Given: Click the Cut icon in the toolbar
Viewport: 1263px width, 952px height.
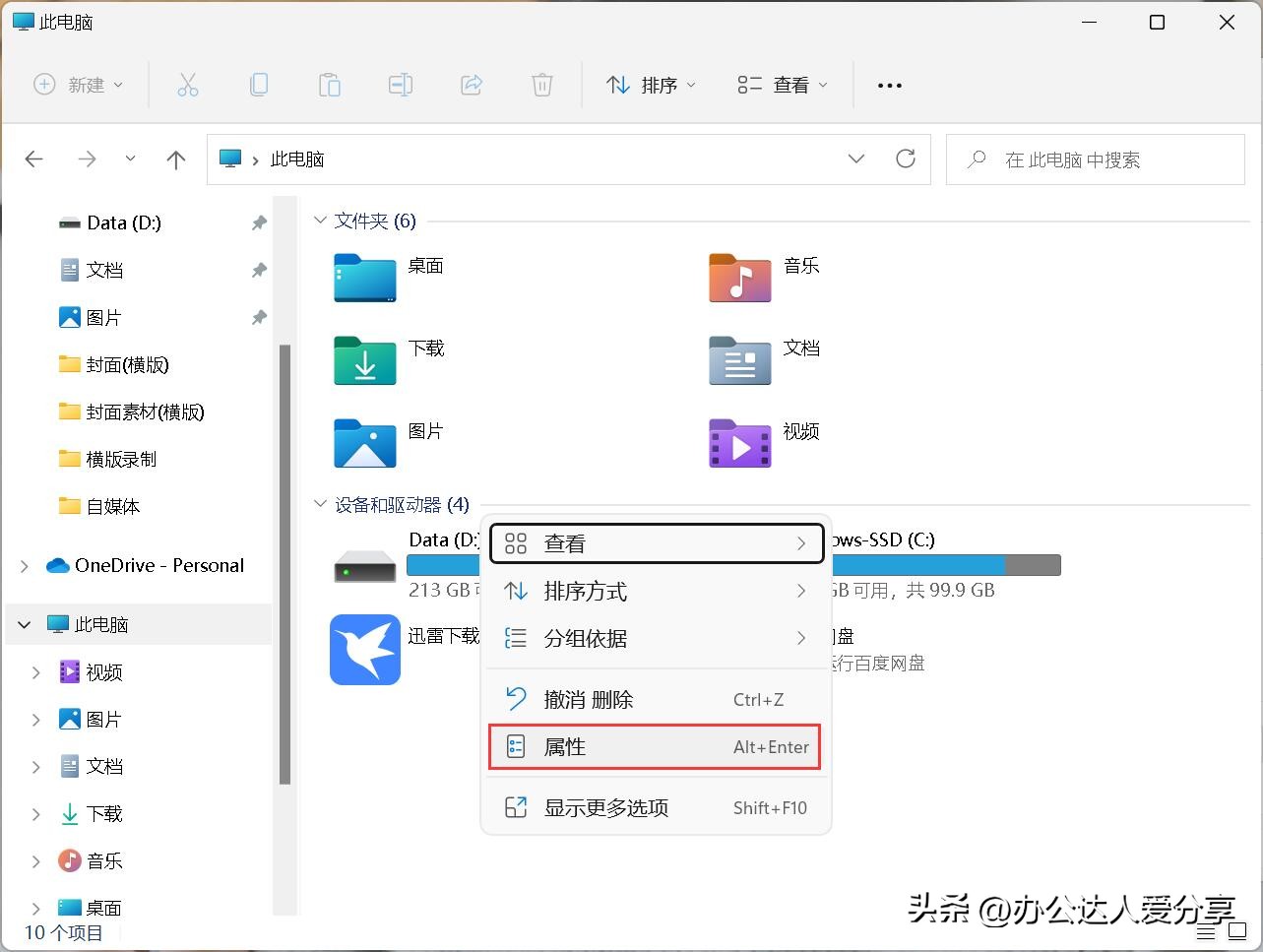Looking at the screenshot, I should [x=188, y=85].
